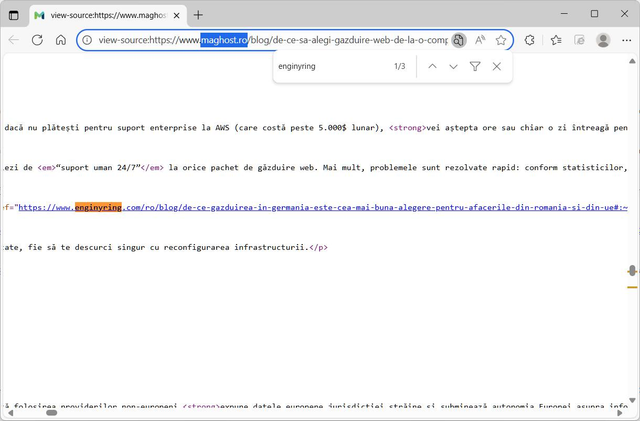Click the highlighted enginyring match
640x421 pixels.
(98, 207)
